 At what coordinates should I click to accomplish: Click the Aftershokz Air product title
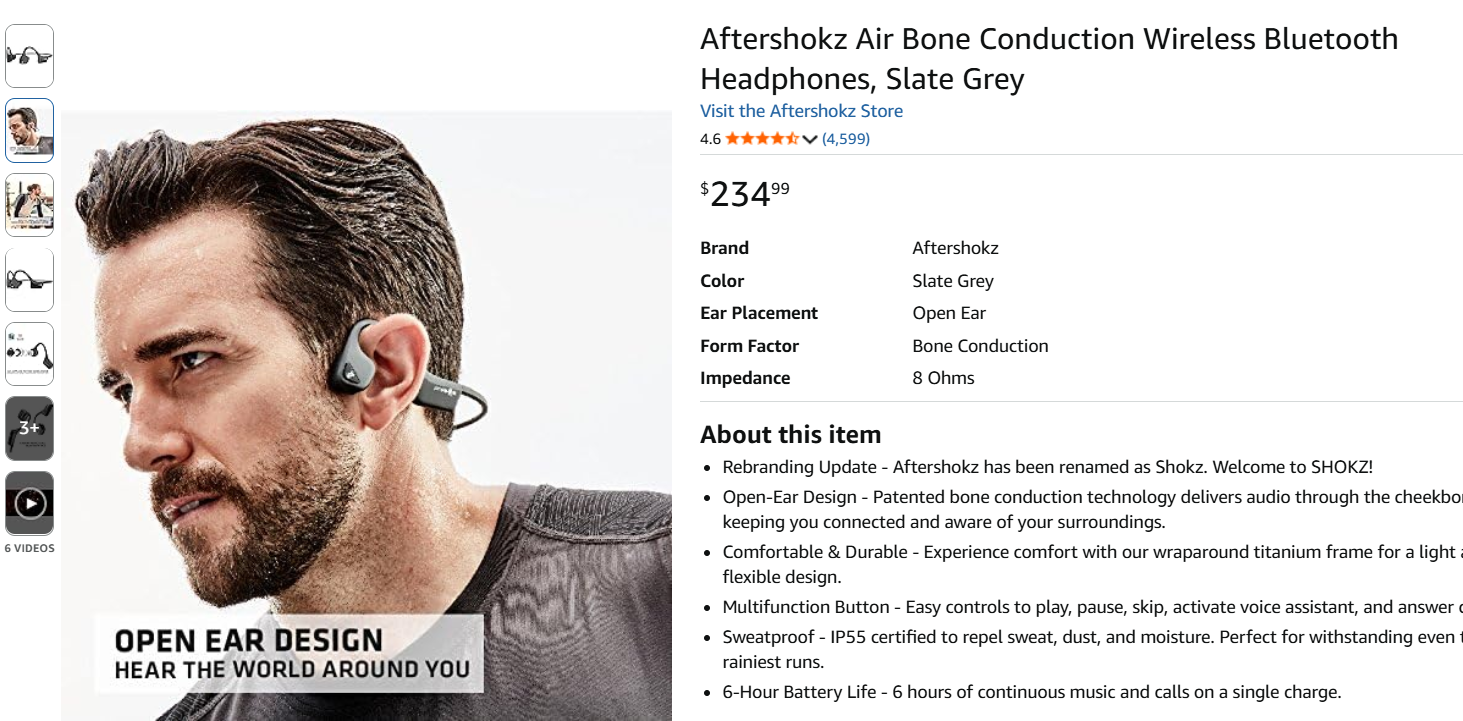coord(1048,58)
